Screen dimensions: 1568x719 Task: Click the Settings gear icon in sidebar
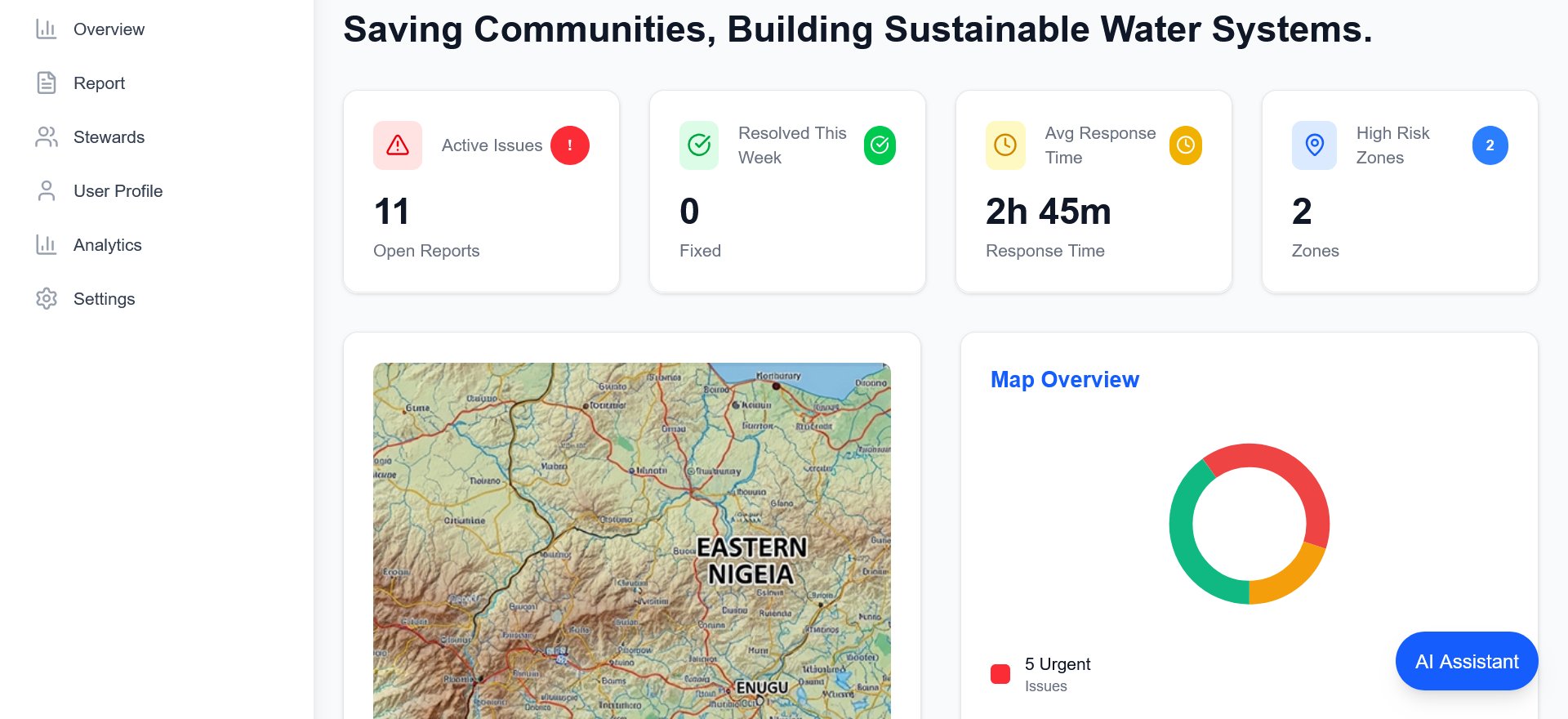47,299
